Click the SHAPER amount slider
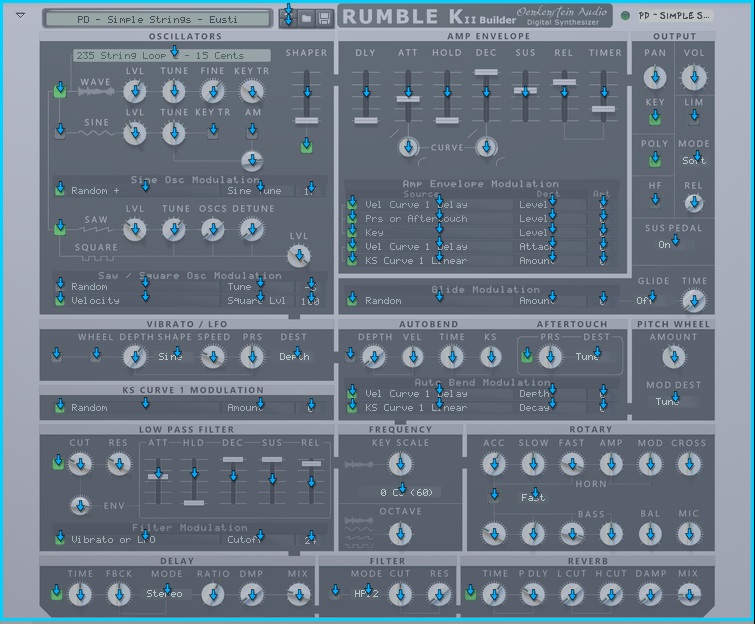 pyautogui.click(x=307, y=97)
